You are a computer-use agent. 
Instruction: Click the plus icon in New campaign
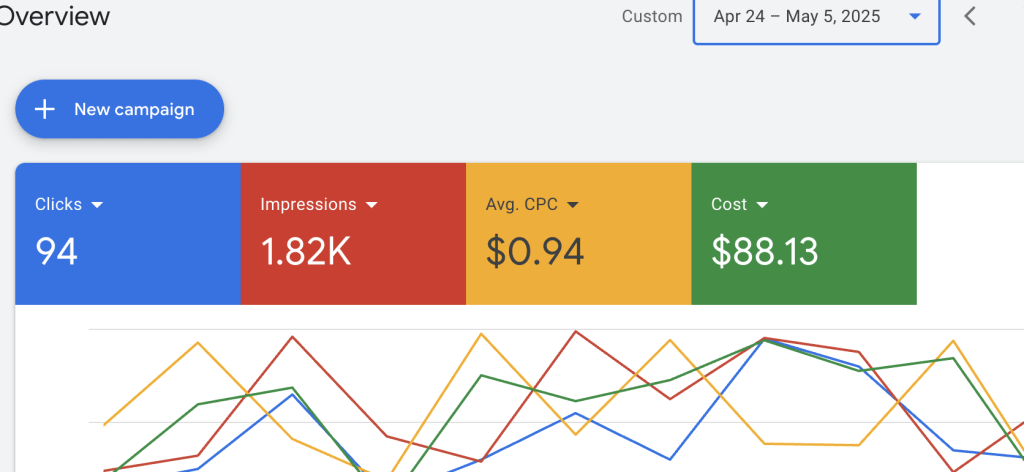[45, 109]
